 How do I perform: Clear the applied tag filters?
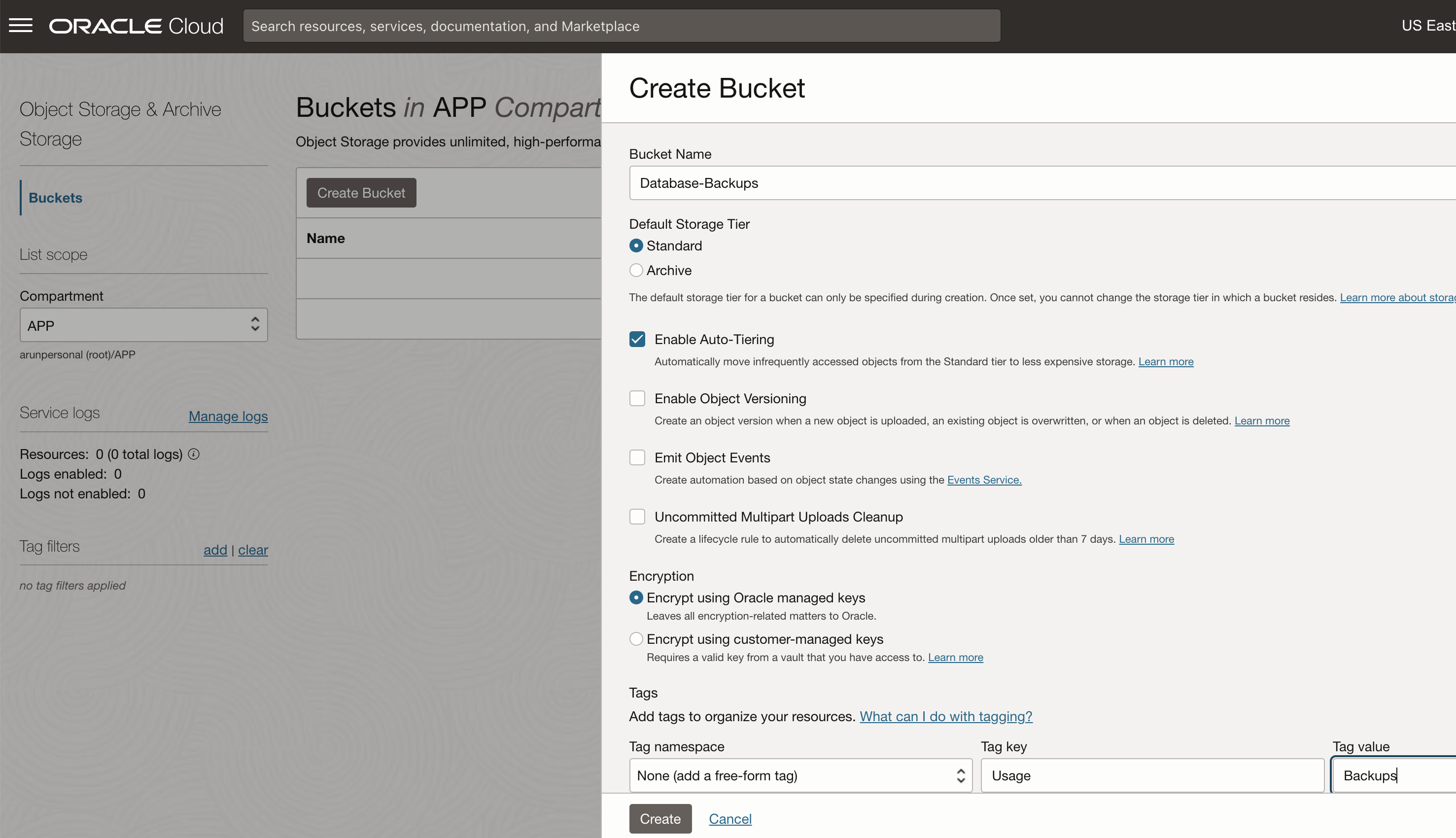(x=253, y=550)
